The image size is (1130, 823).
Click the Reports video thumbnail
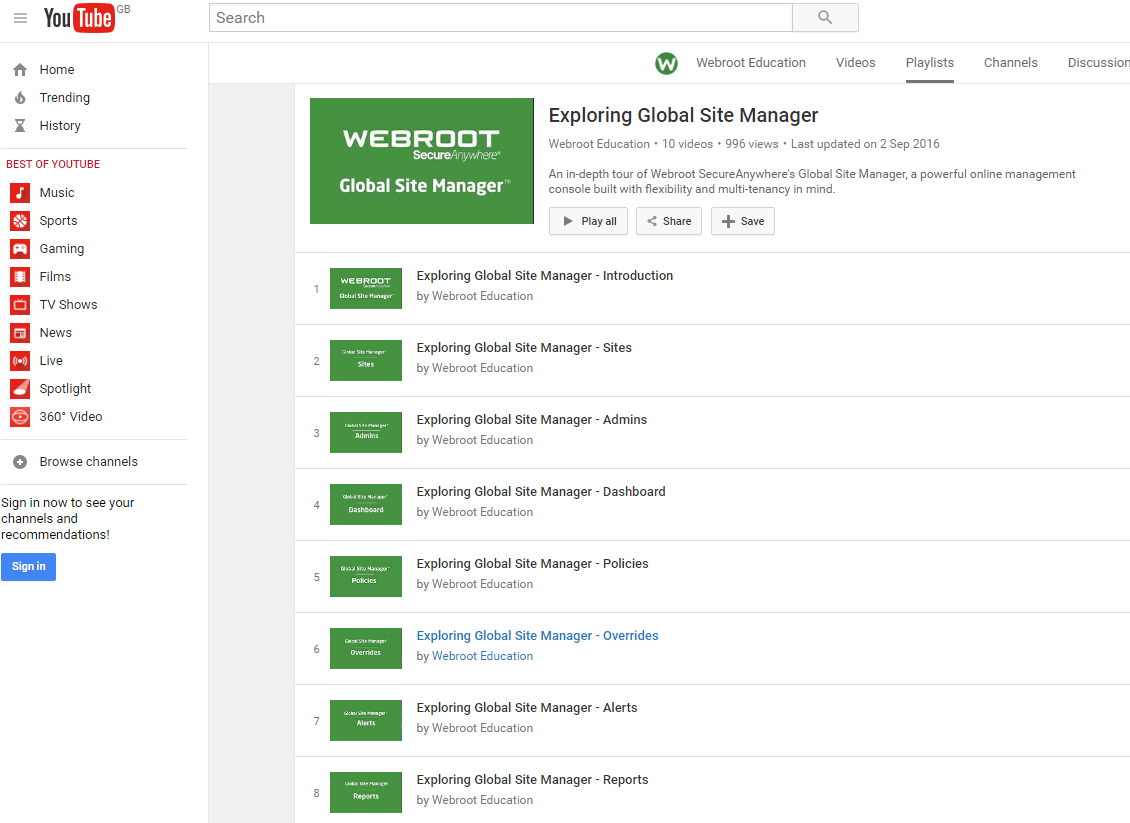coord(366,793)
